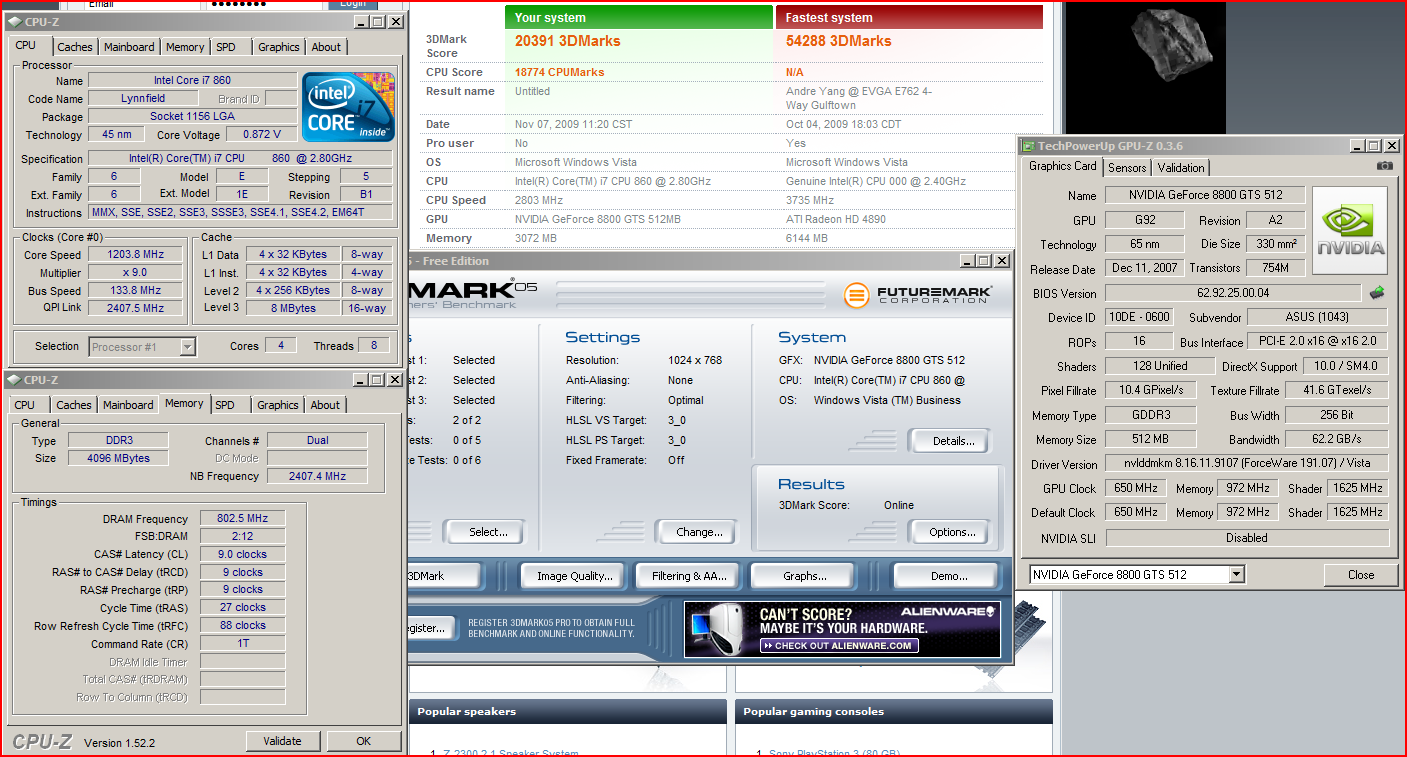Switch to Mainboard tab in top CPU-Z window

point(130,47)
